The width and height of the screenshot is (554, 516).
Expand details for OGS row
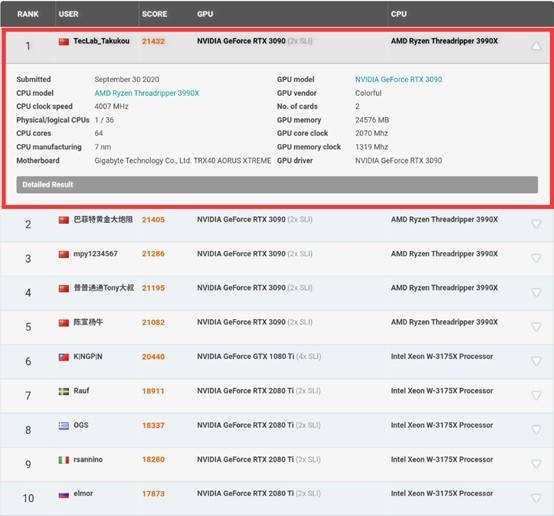point(536,430)
